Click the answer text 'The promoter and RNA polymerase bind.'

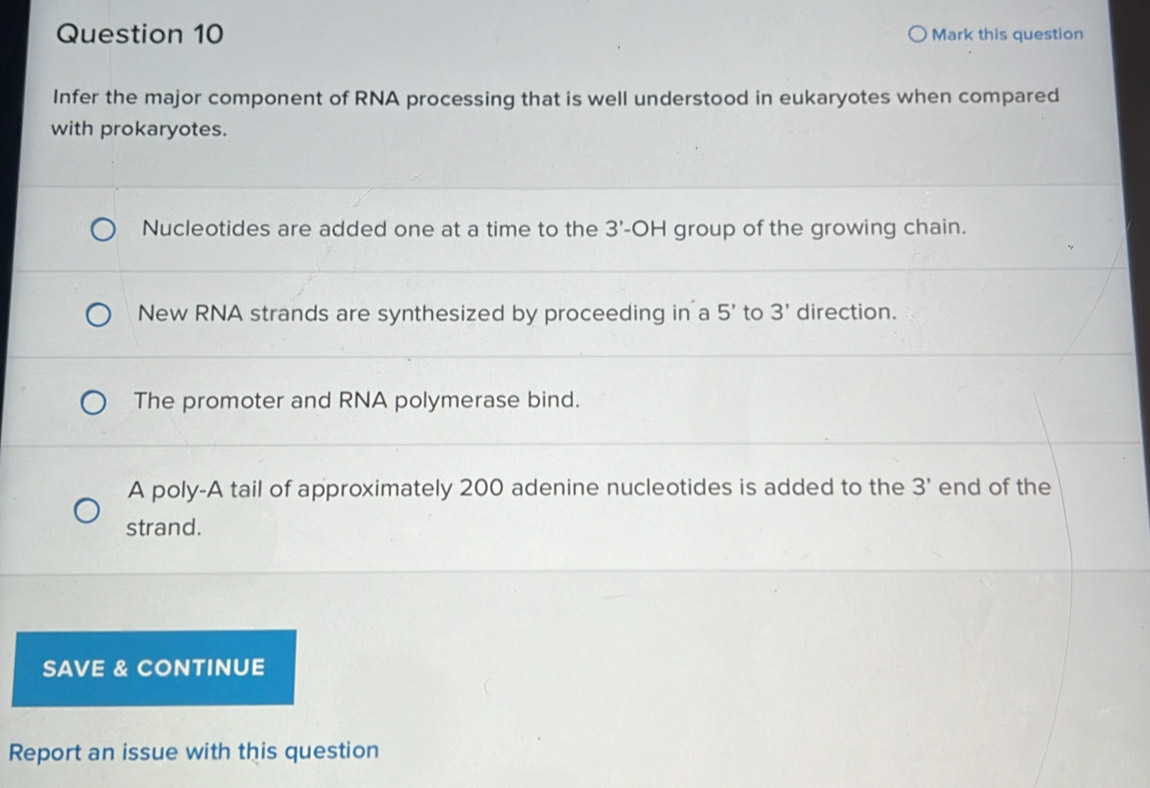(x=357, y=401)
